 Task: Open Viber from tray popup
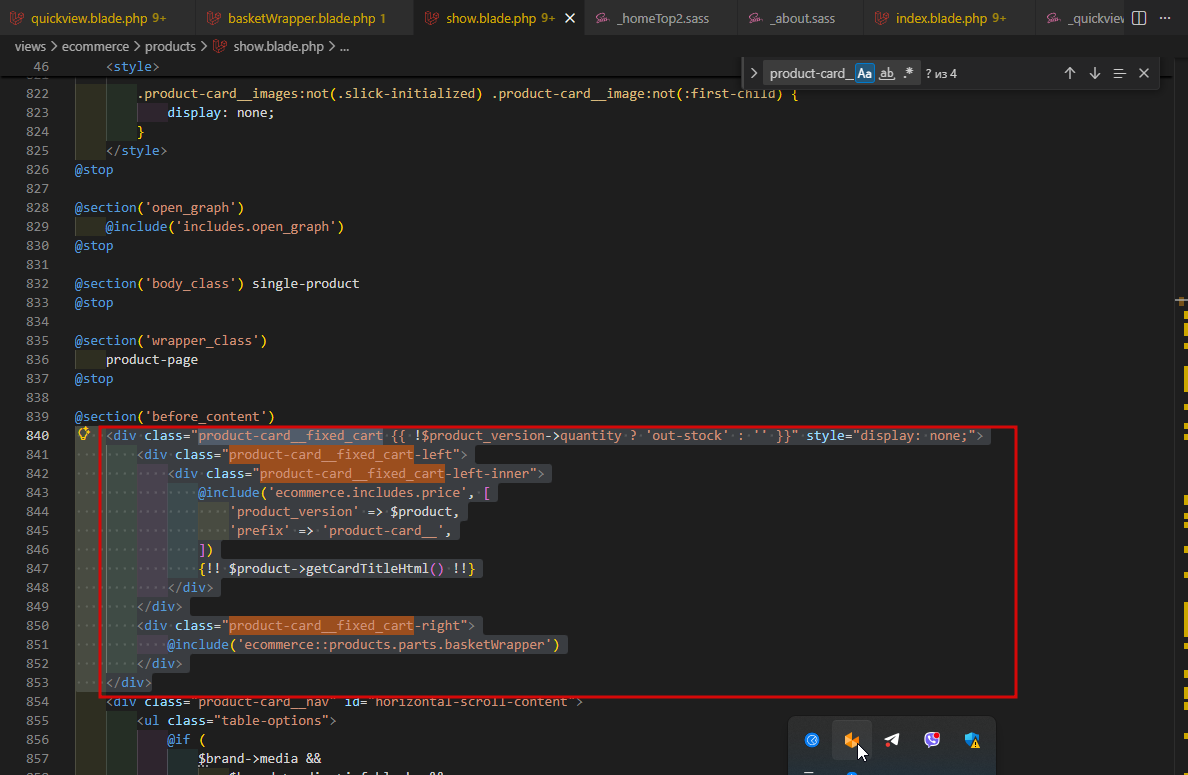tap(932, 740)
